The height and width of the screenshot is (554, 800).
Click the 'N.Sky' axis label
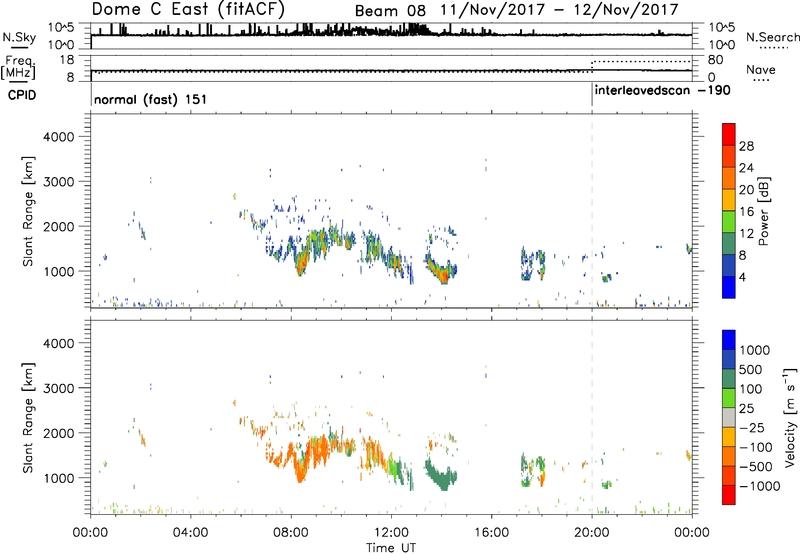click(19, 37)
